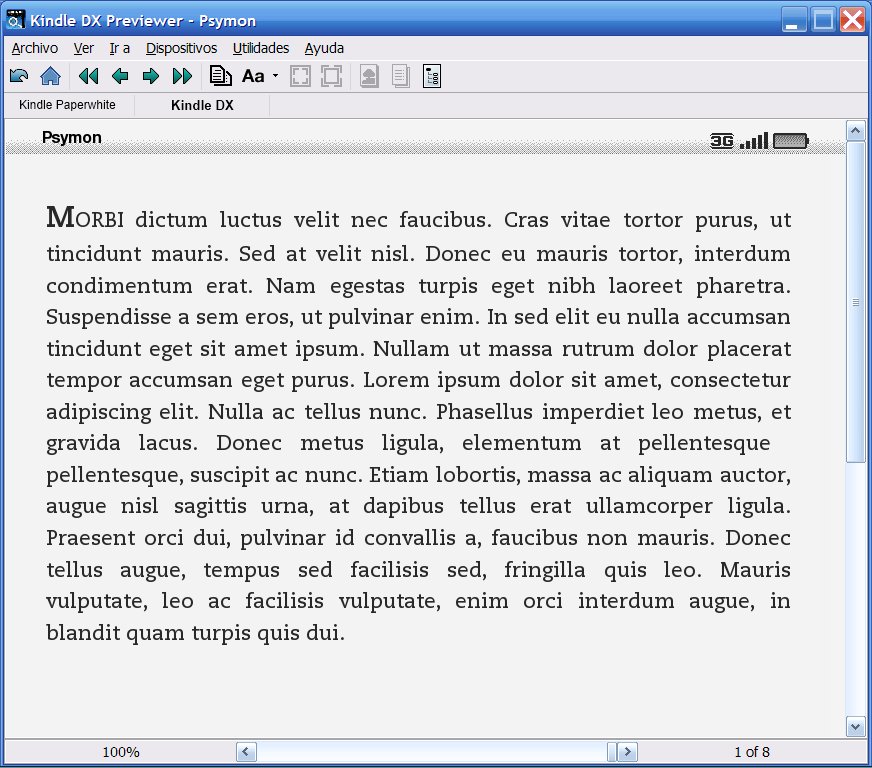This screenshot has height=768, width=872.
Task: Close the Kindle Previewer window
Action: (x=852, y=19)
